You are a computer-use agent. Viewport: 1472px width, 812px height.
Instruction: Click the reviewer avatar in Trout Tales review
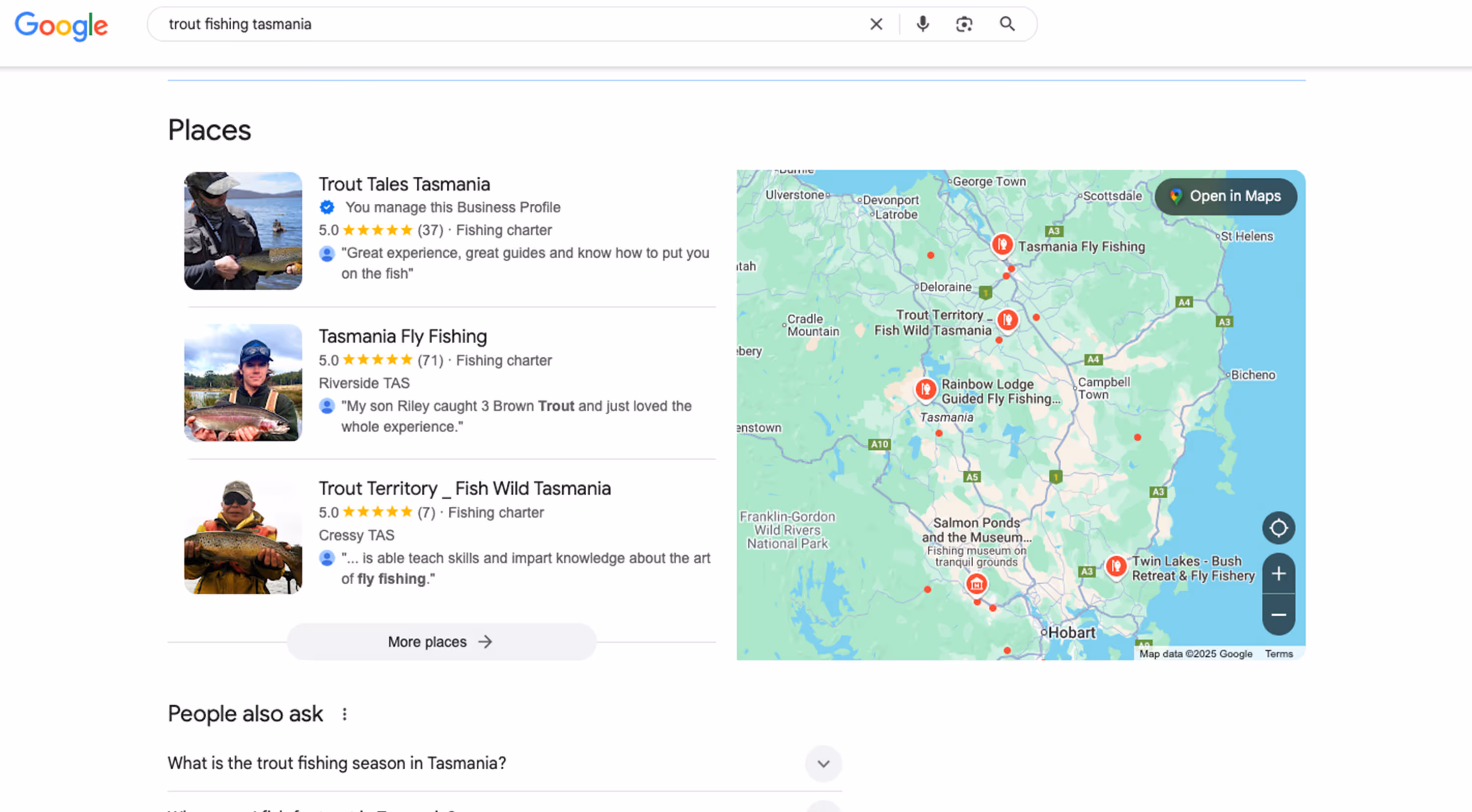pos(327,253)
